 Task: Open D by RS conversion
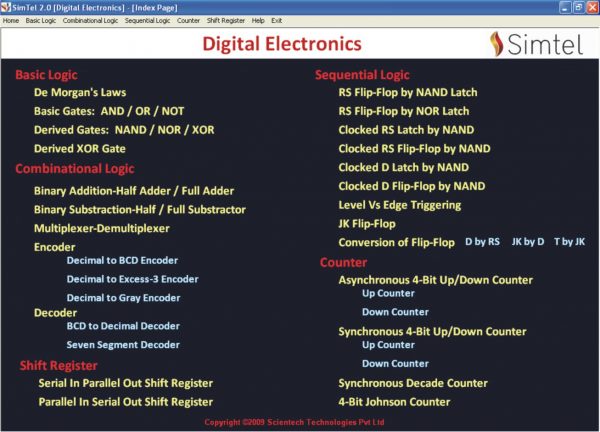coord(482,242)
